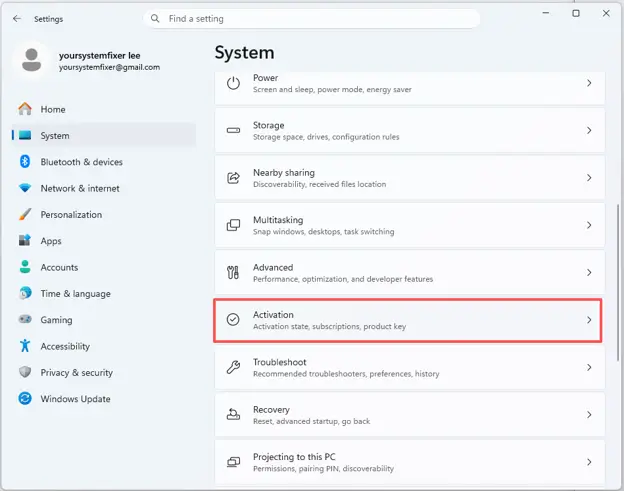
Task: Click the Bluetooth icon in sidebar
Action: coord(25,162)
